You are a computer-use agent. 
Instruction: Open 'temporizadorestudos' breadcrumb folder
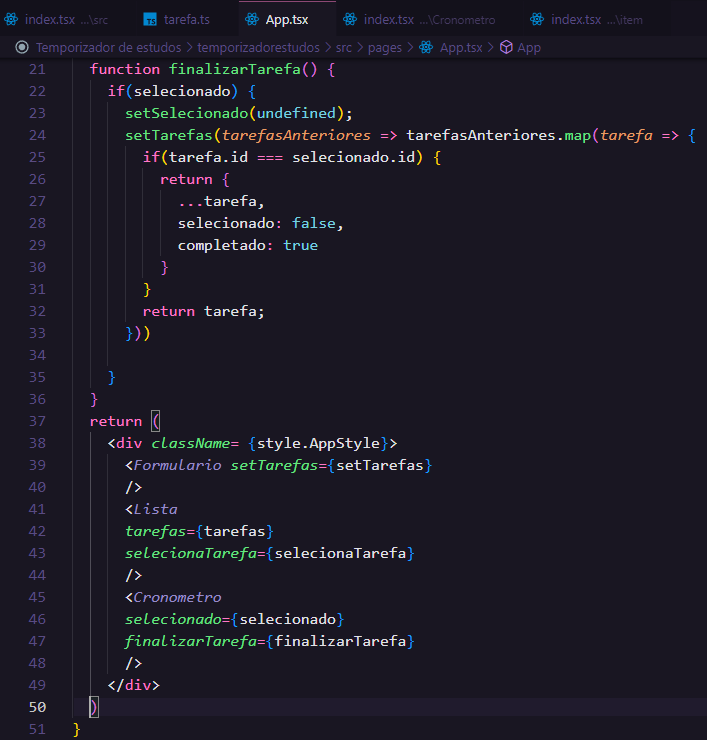point(258,48)
